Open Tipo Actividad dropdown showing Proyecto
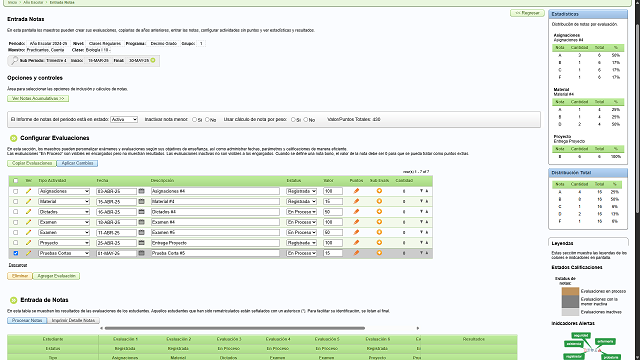640x360 pixels. coord(64,243)
